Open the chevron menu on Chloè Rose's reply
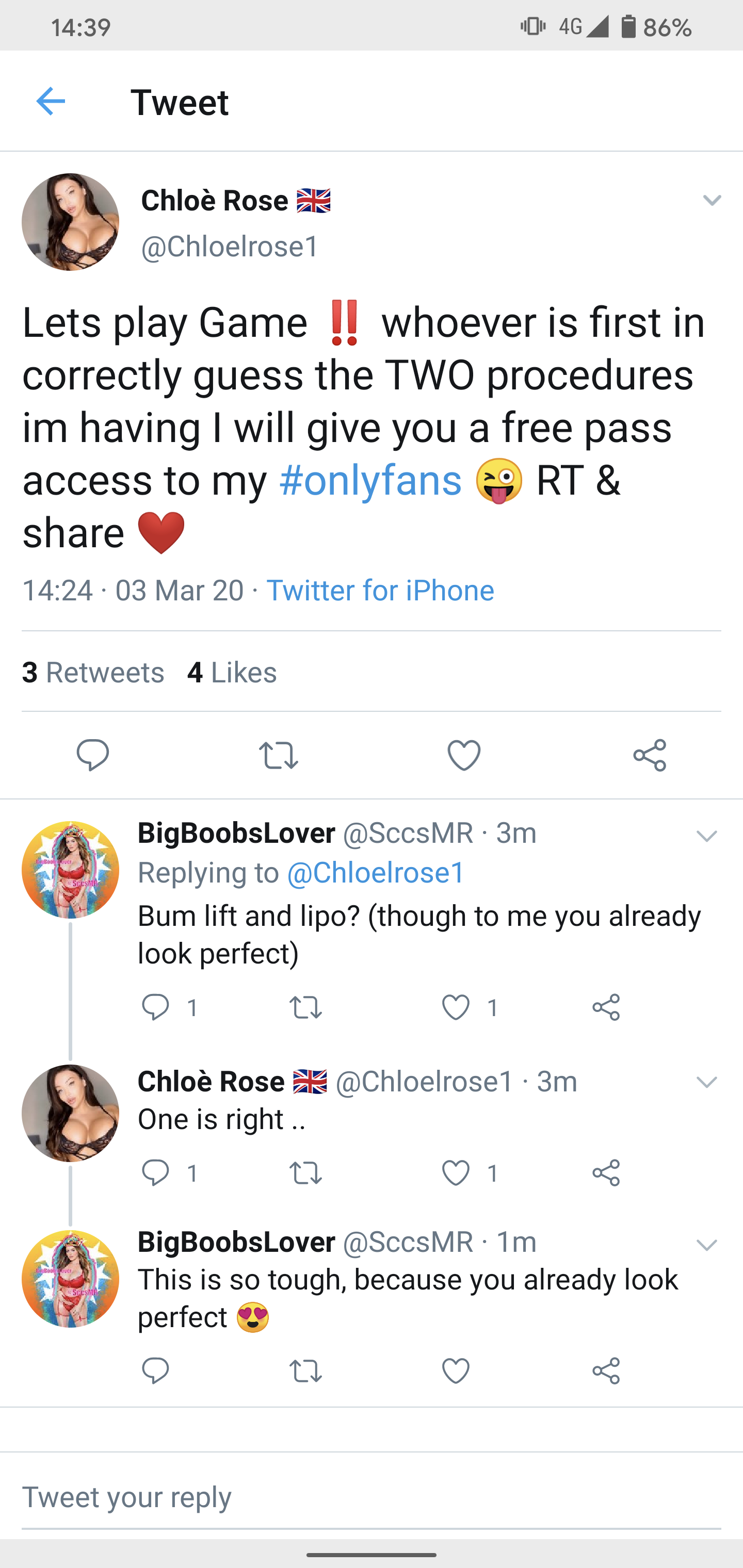 pos(706,1083)
